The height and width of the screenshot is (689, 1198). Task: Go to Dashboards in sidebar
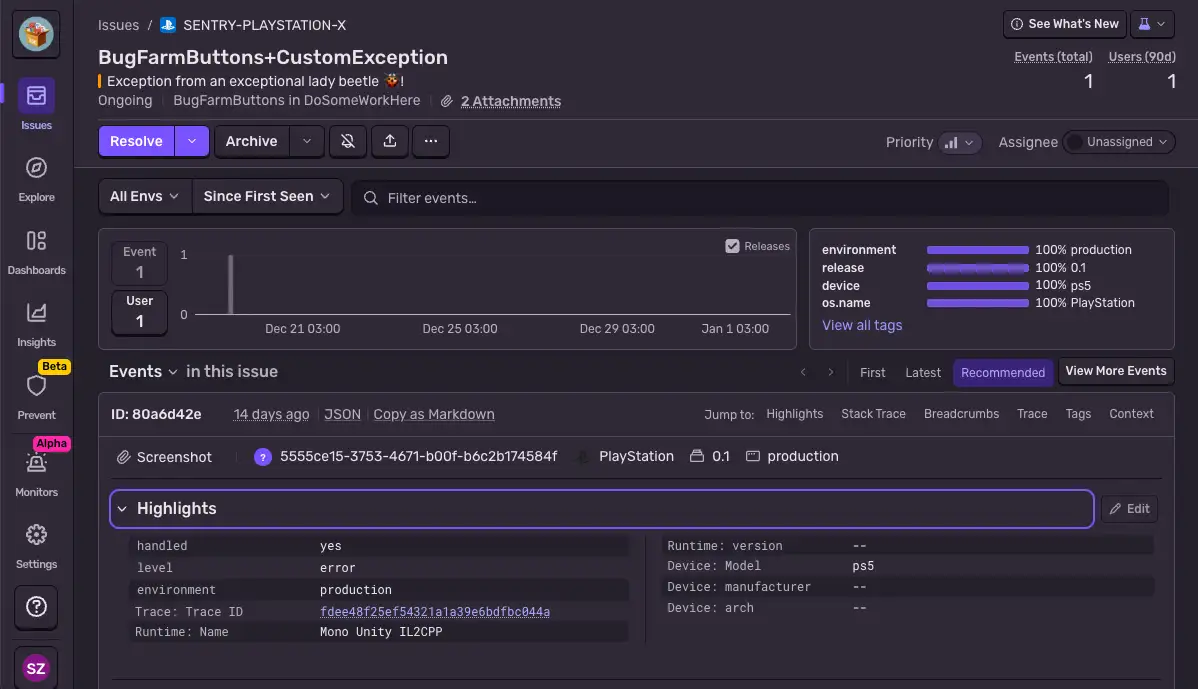(36, 241)
